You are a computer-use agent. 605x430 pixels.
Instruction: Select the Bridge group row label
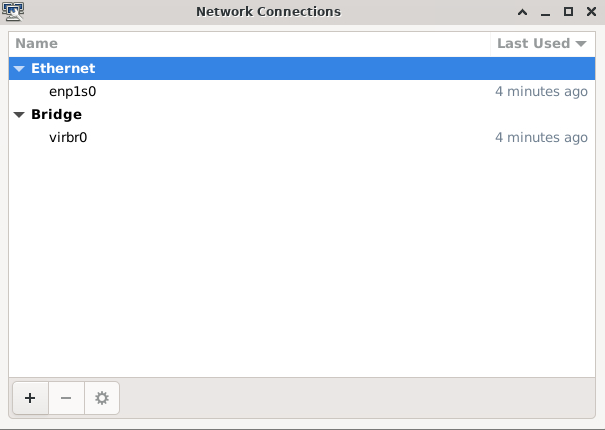pyautogui.click(x=56, y=115)
